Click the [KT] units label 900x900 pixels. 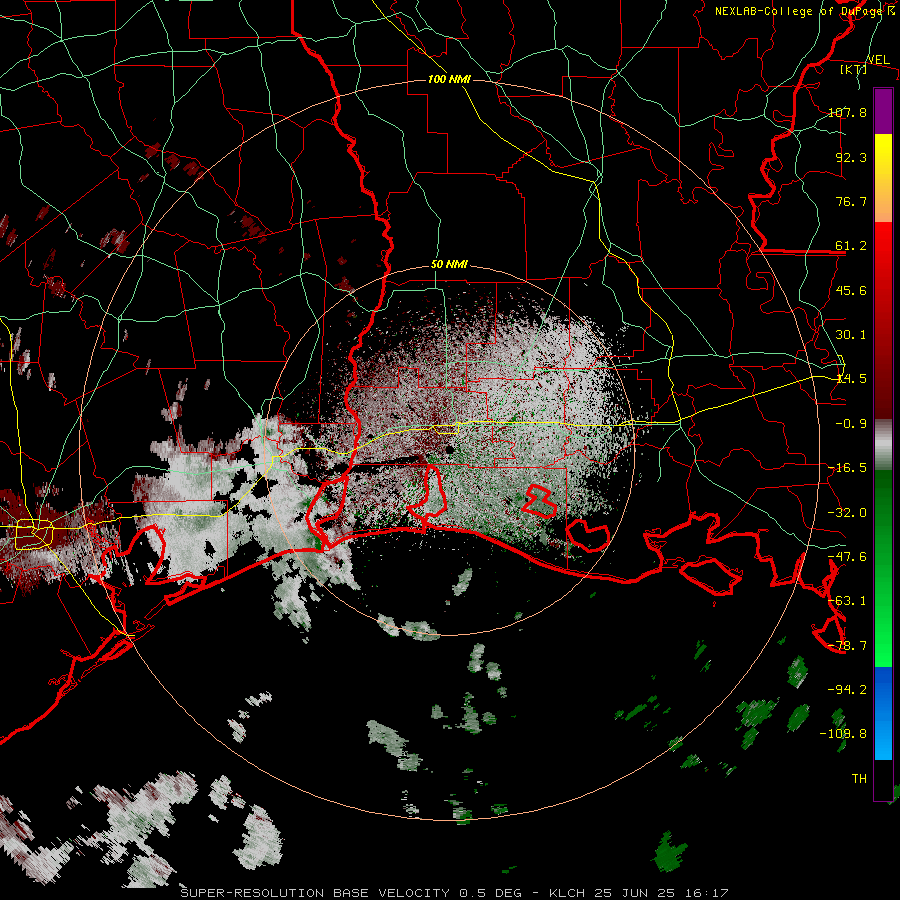point(853,69)
